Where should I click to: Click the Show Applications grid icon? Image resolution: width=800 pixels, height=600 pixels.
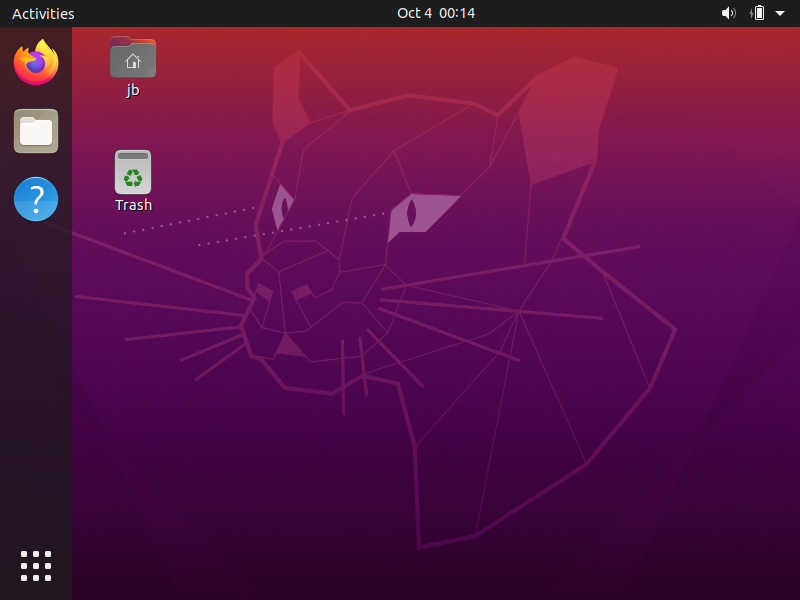coord(35,566)
